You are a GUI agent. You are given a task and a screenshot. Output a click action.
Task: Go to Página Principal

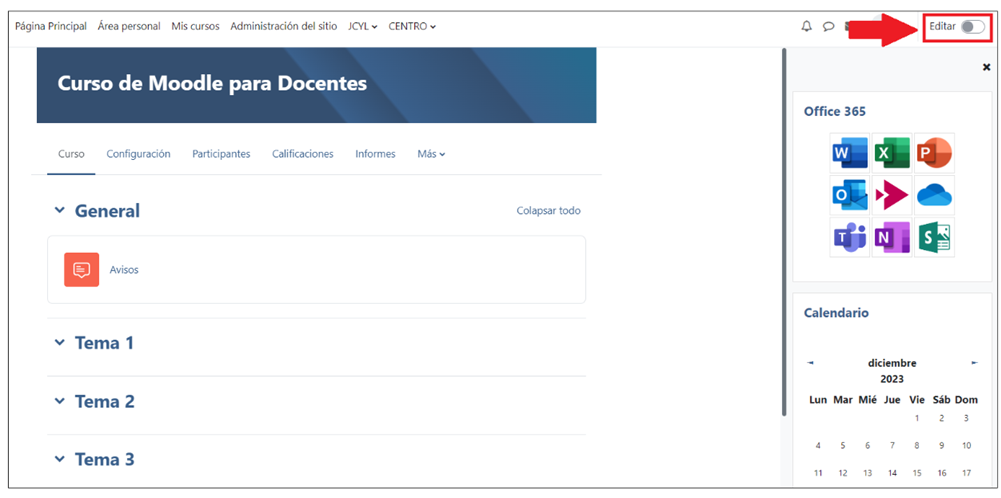pos(51,26)
